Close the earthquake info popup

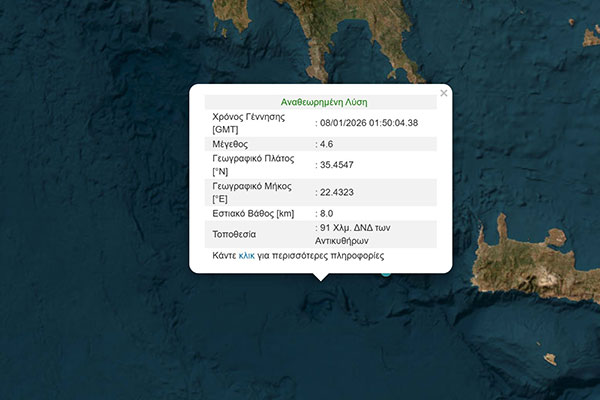click(x=444, y=94)
